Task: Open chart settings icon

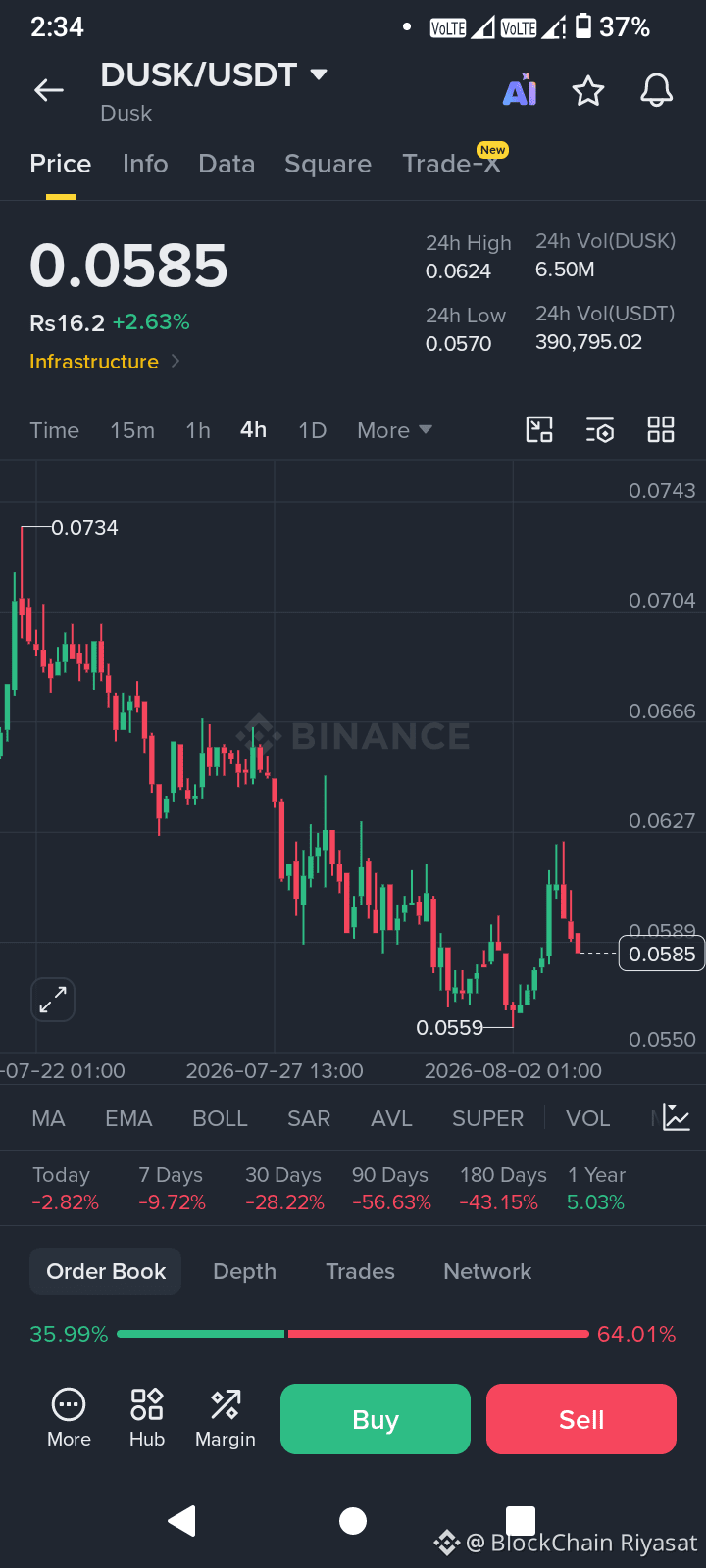Action: [x=600, y=429]
